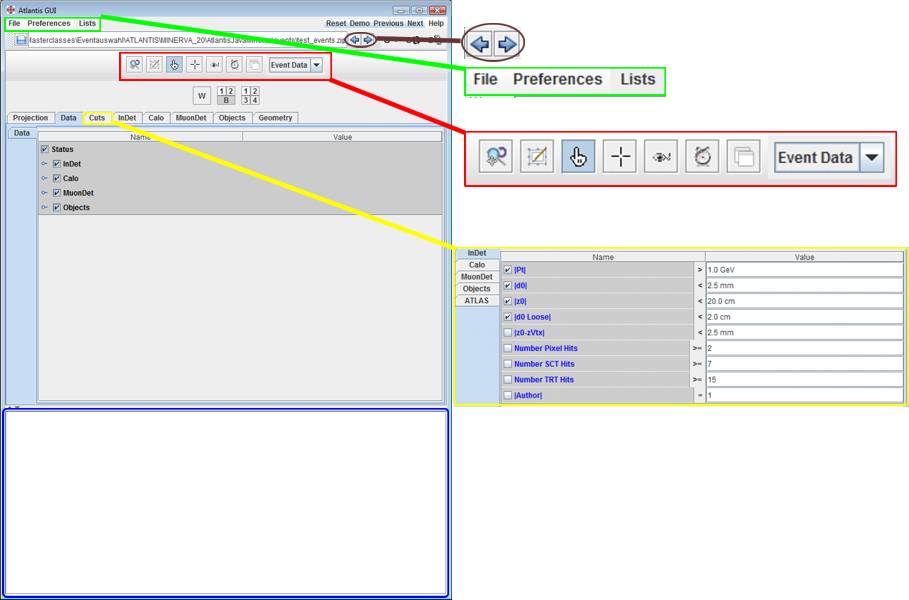Click the blue save disk icon beside file path

(21, 40)
